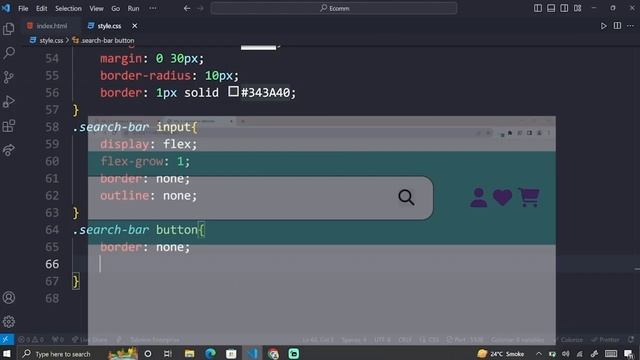This screenshot has width=640, height=360.
Task: Show hidden system tray icons chevron
Action: click(x=539, y=353)
